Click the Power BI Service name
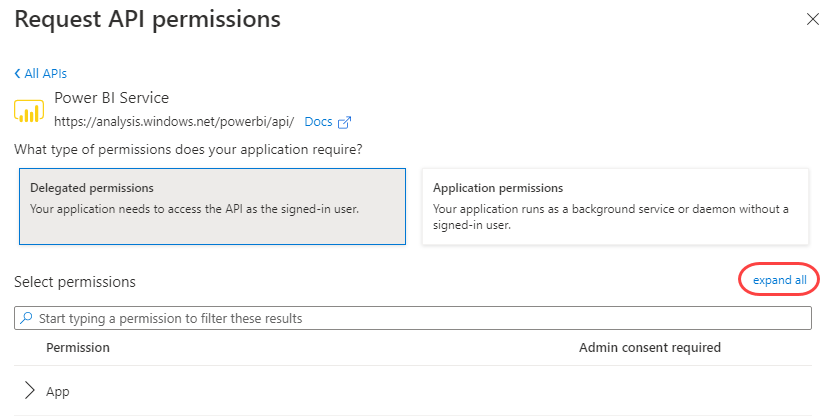 click(x=111, y=98)
